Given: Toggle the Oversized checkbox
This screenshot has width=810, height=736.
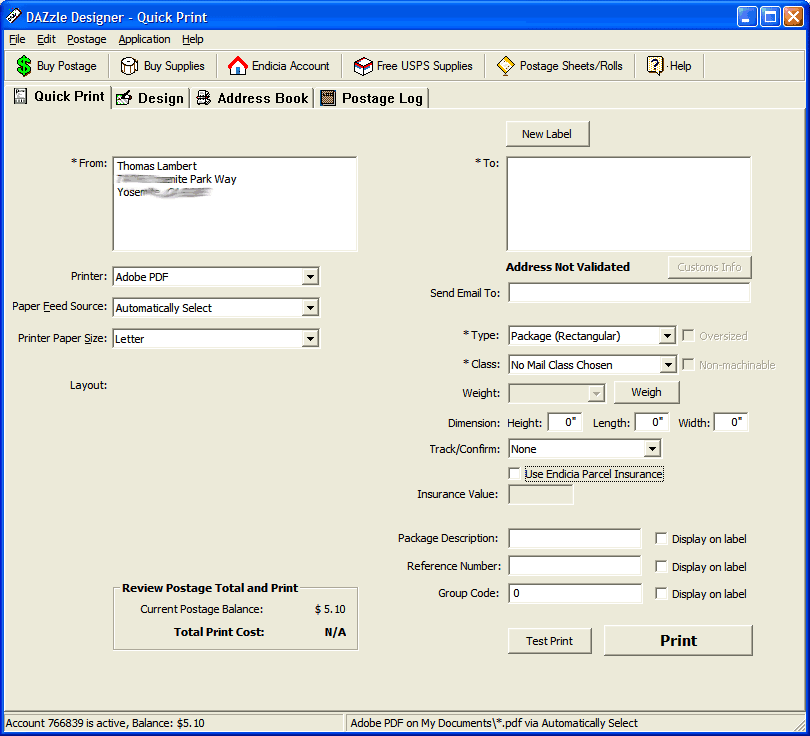Looking at the screenshot, I should coord(688,336).
